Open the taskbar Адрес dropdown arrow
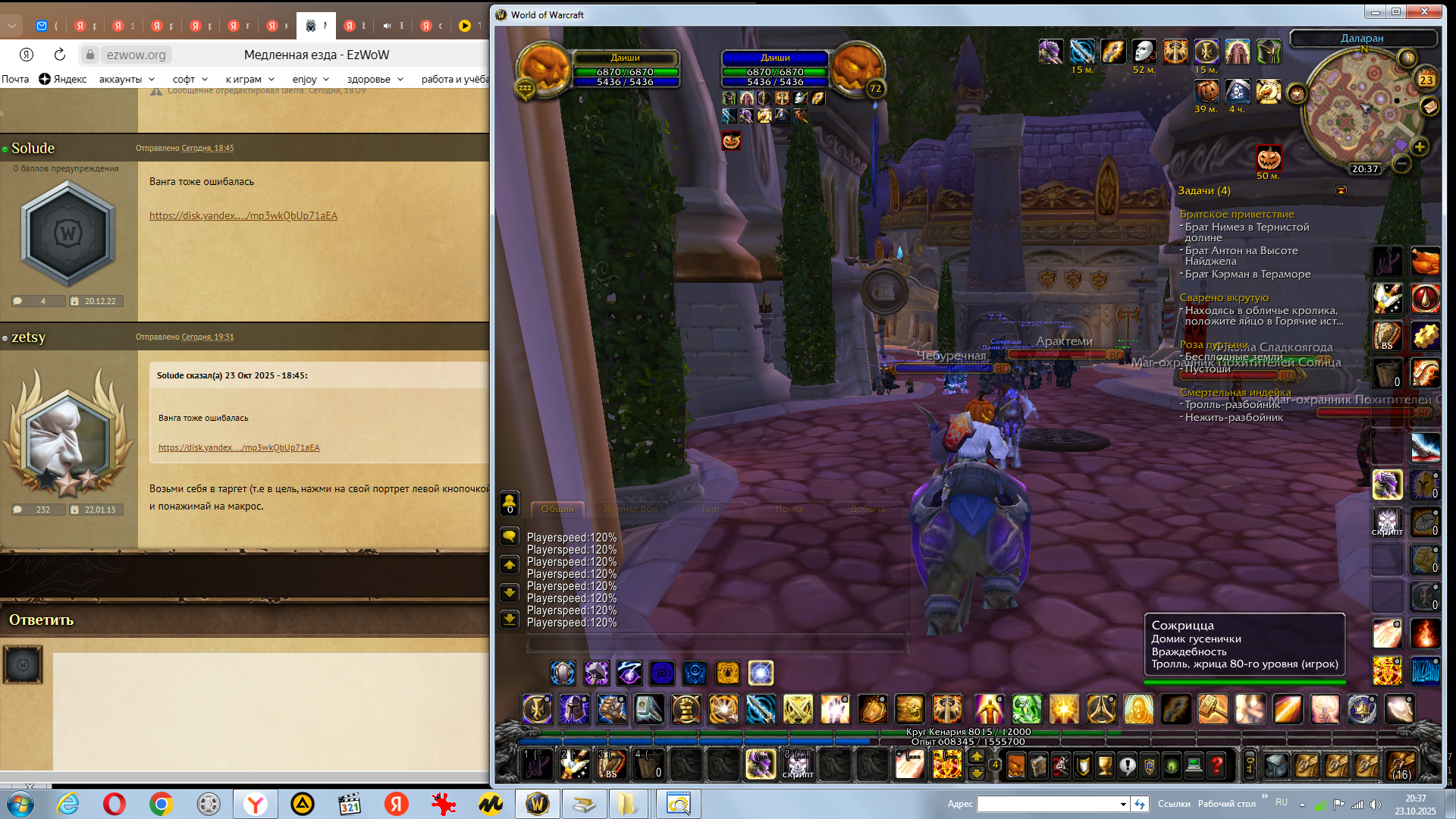 click(1122, 804)
